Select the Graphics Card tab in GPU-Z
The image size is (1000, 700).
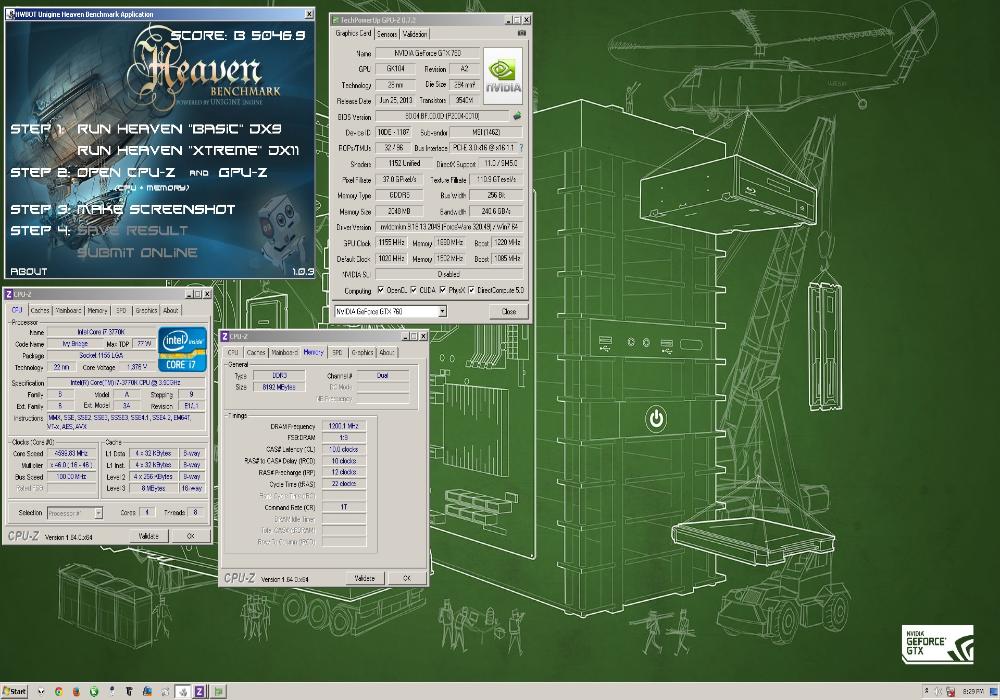pyautogui.click(x=353, y=33)
